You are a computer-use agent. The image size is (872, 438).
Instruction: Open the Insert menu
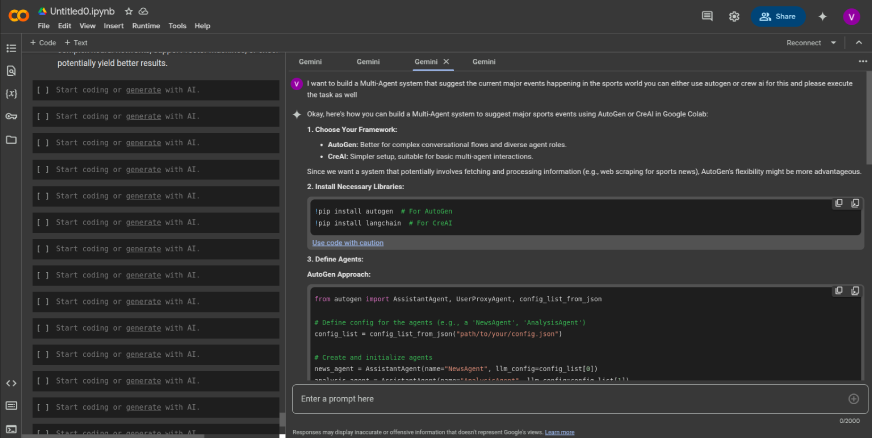coord(113,26)
